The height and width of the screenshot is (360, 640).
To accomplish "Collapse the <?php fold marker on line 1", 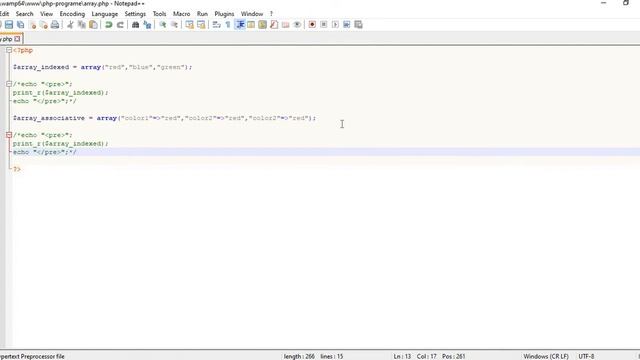I will [x=9, y=50].
